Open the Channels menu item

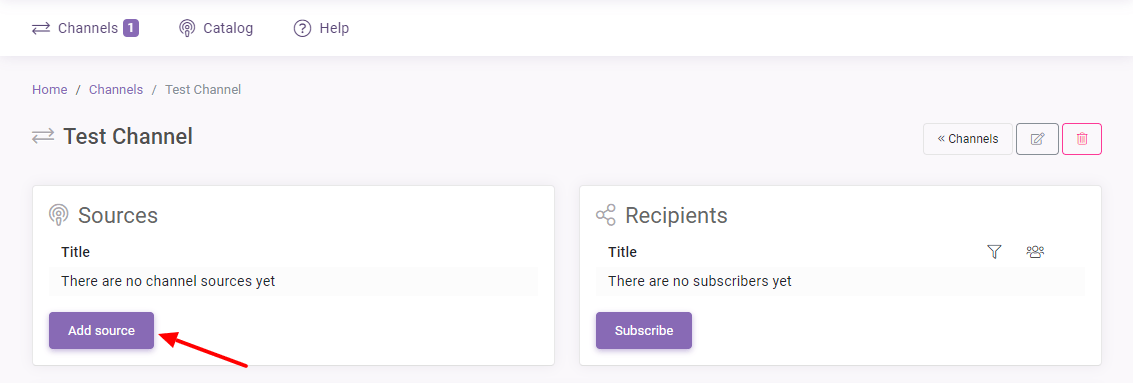point(85,28)
